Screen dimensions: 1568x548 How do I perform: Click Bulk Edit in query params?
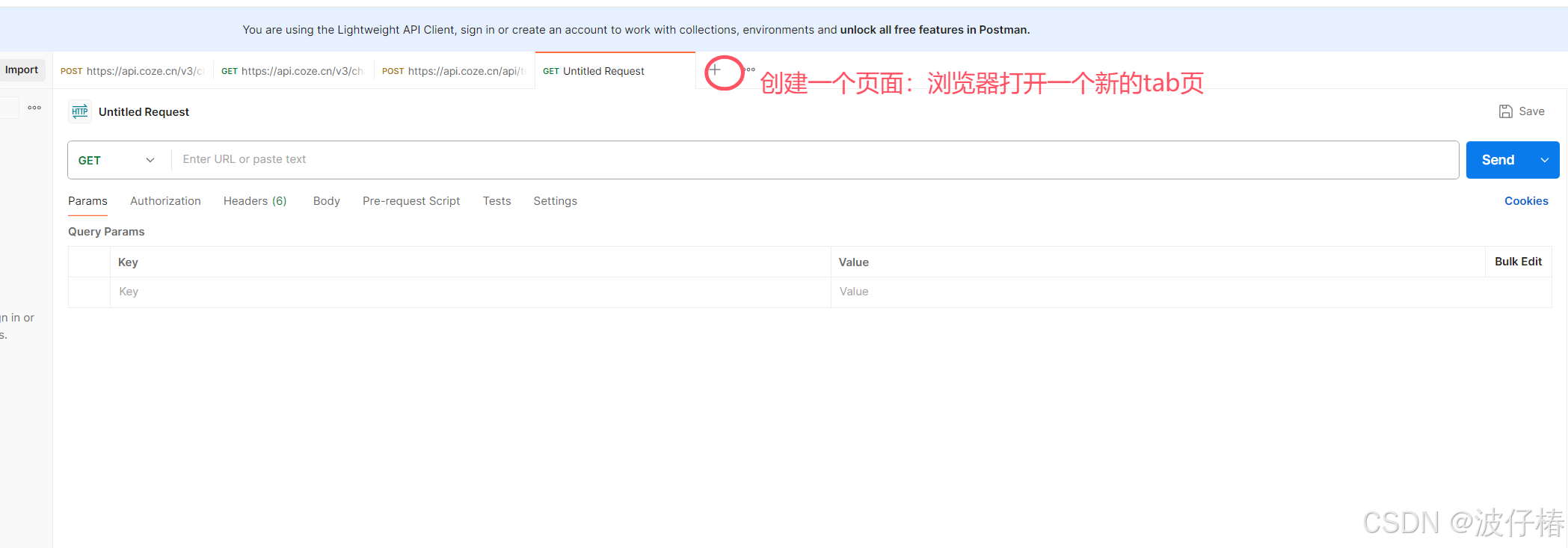(x=1518, y=262)
